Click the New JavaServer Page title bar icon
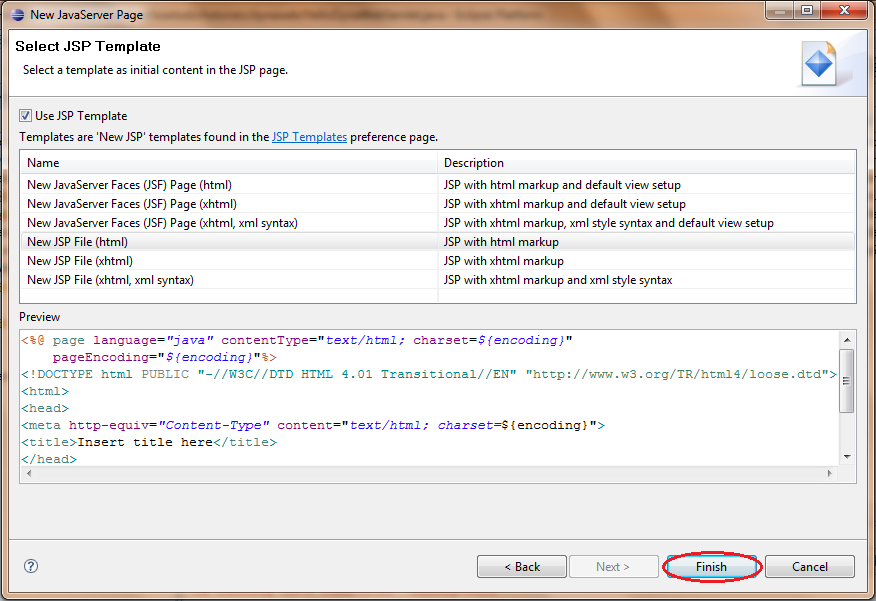 point(14,14)
